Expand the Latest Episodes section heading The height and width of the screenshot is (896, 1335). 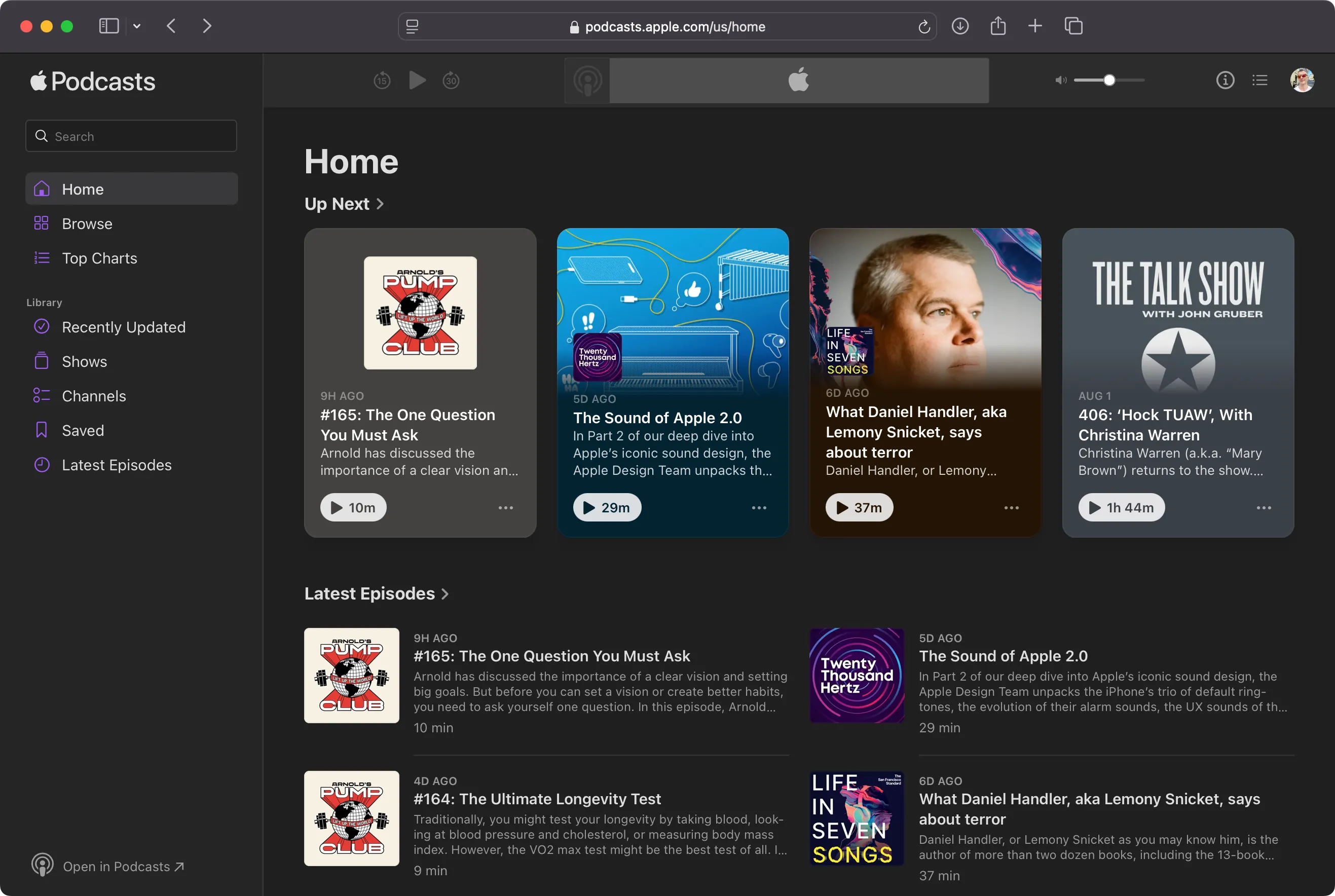pyautogui.click(x=377, y=594)
